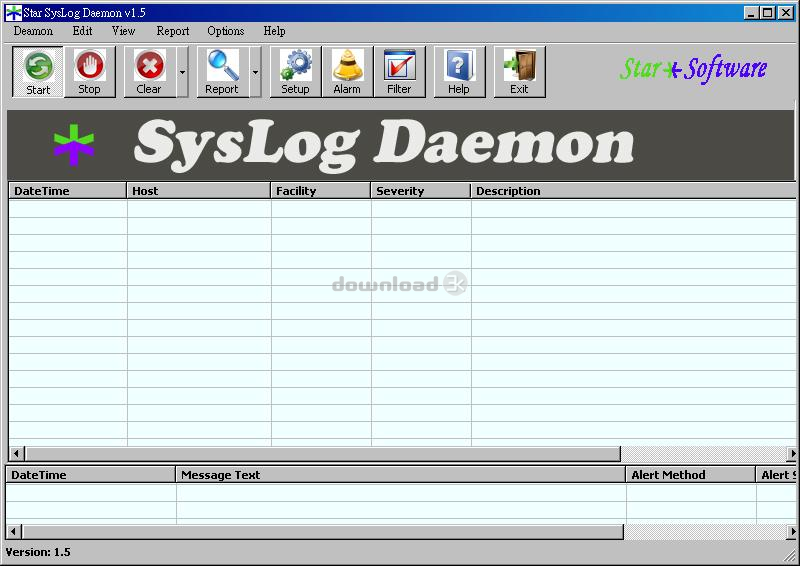Start the syslog daemon with Start icon
Screen dimensions: 800x566
[38, 72]
